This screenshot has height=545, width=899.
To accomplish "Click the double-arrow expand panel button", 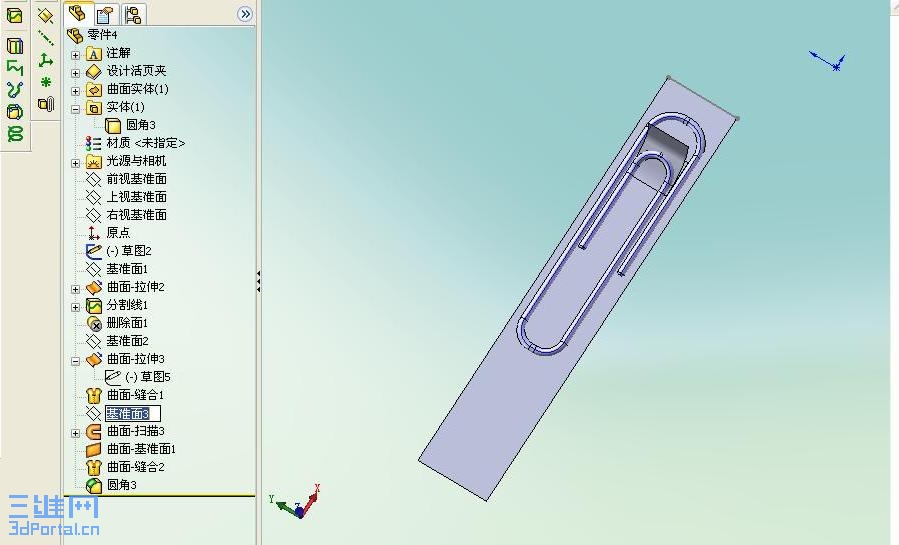I will tap(245, 14).
